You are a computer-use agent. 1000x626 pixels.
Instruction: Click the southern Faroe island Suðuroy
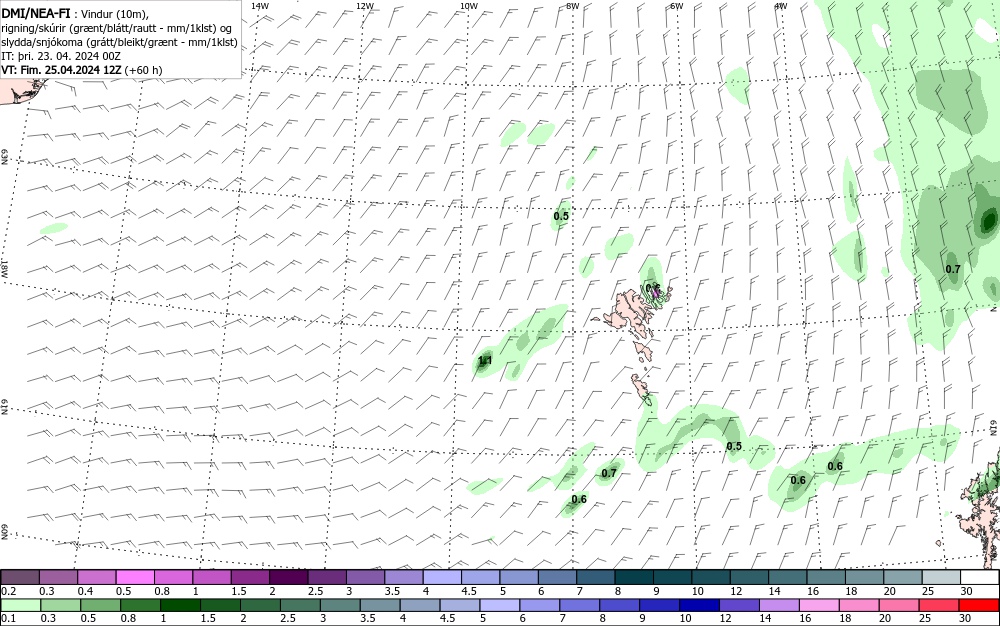pos(640,389)
